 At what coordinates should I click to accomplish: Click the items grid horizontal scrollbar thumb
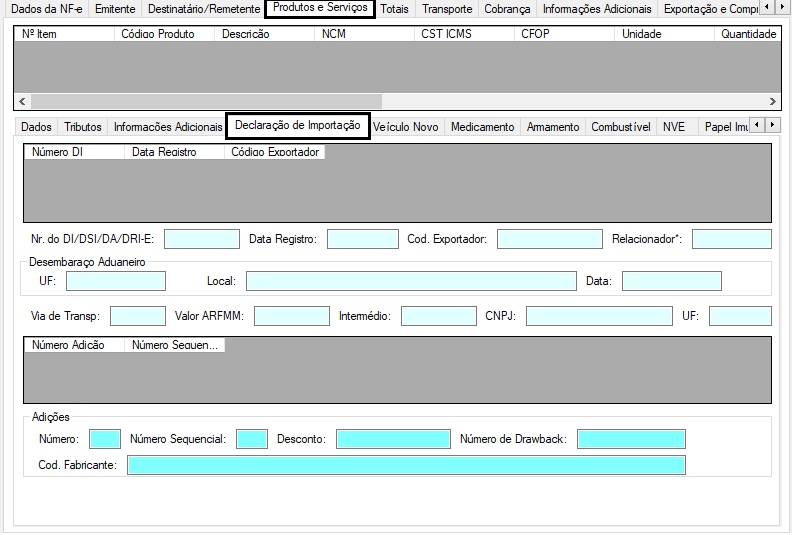click(206, 102)
